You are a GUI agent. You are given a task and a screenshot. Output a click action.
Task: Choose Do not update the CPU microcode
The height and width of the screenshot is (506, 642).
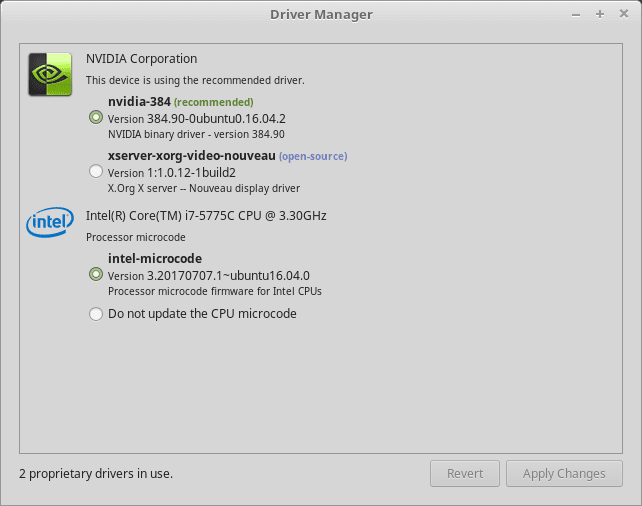click(x=96, y=314)
